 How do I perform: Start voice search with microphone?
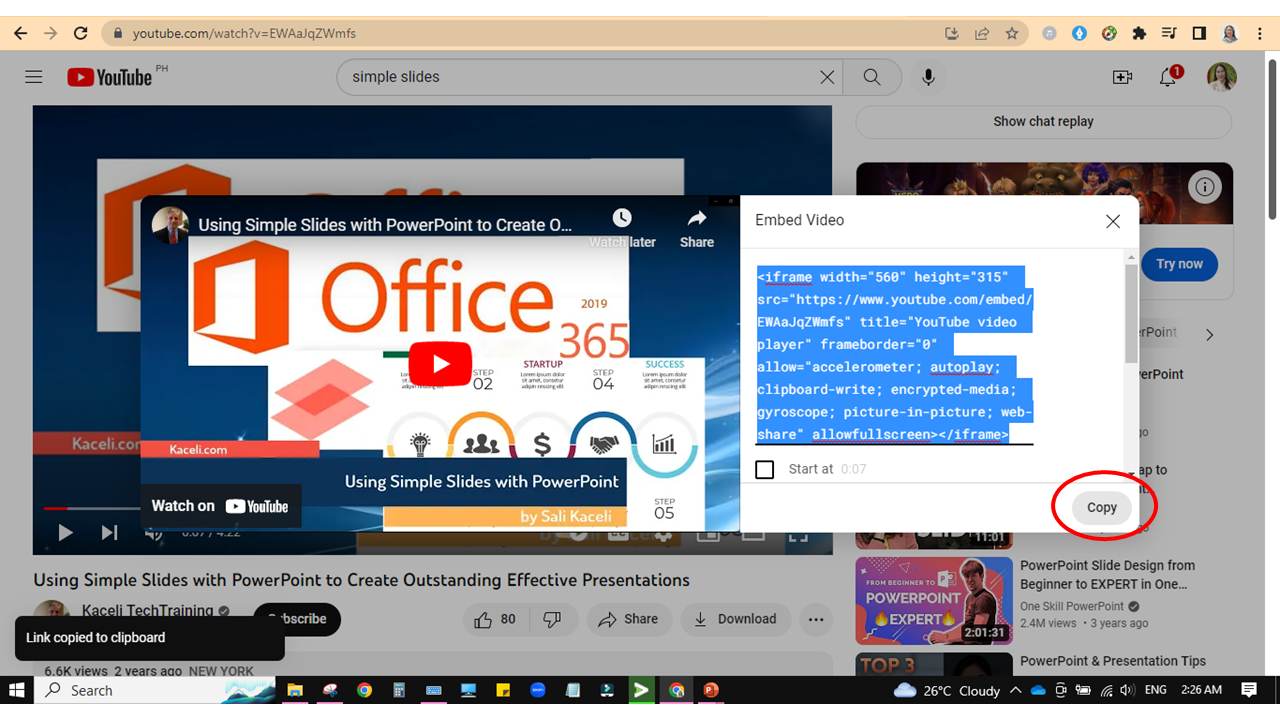coord(929,77)
